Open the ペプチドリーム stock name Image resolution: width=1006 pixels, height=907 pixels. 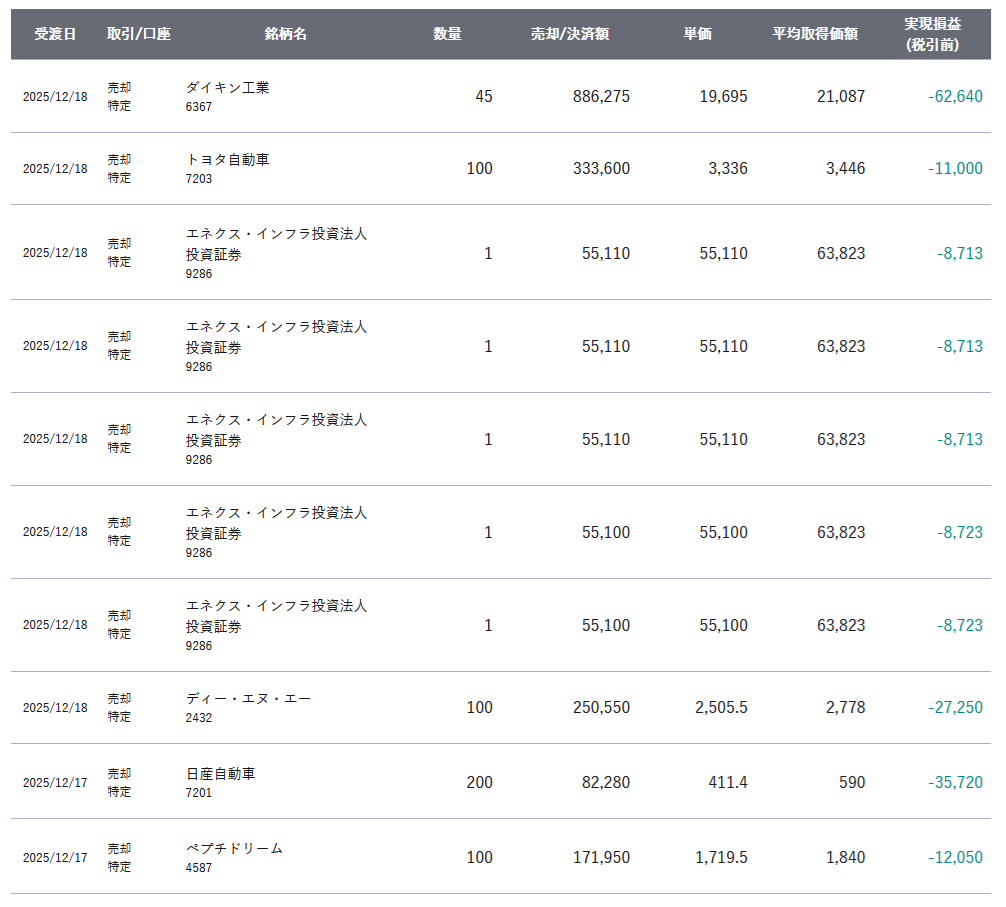pyautogui.click(x=234, y=848)
